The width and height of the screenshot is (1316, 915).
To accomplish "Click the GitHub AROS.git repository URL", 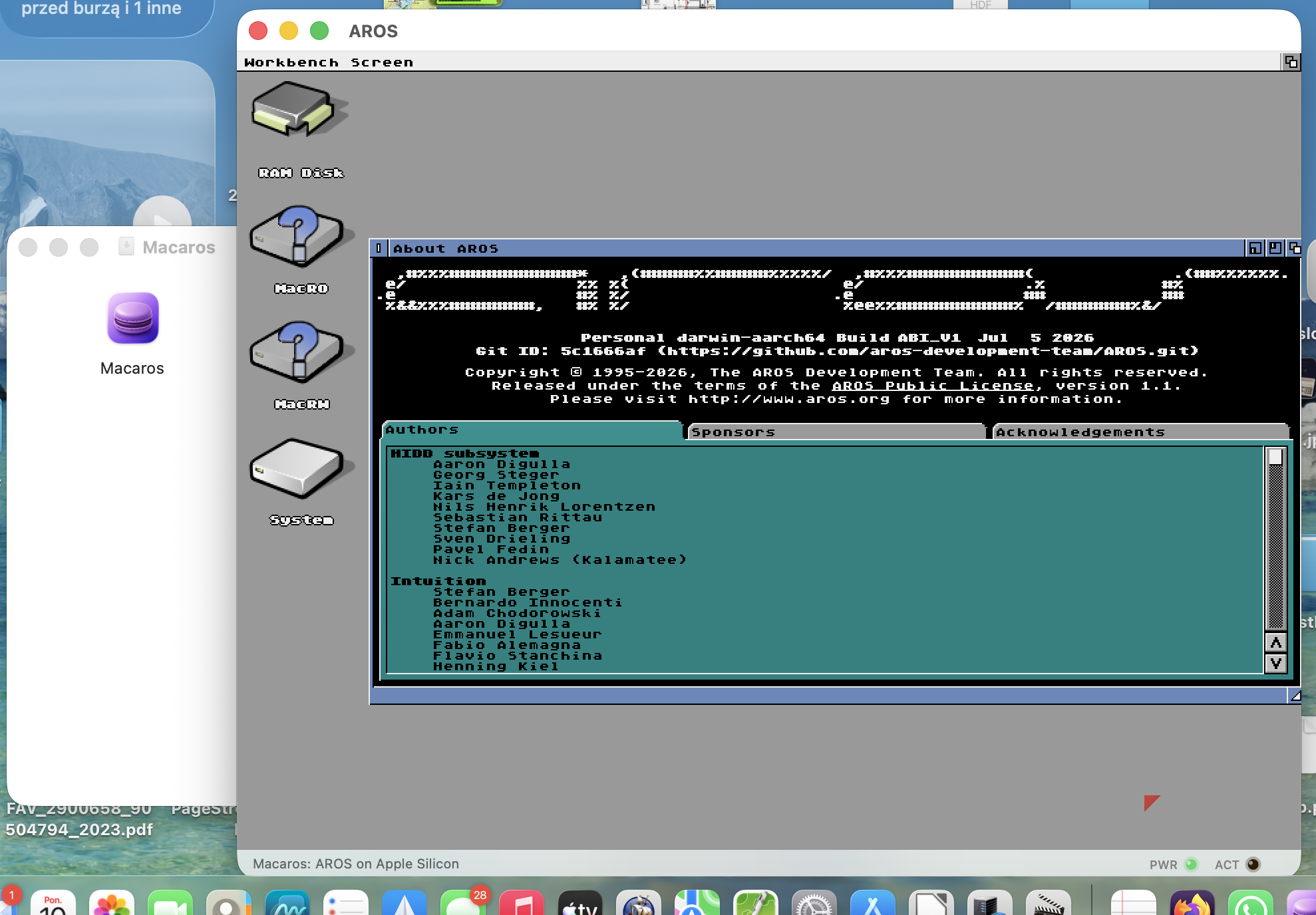I will (x=928, y=350).
